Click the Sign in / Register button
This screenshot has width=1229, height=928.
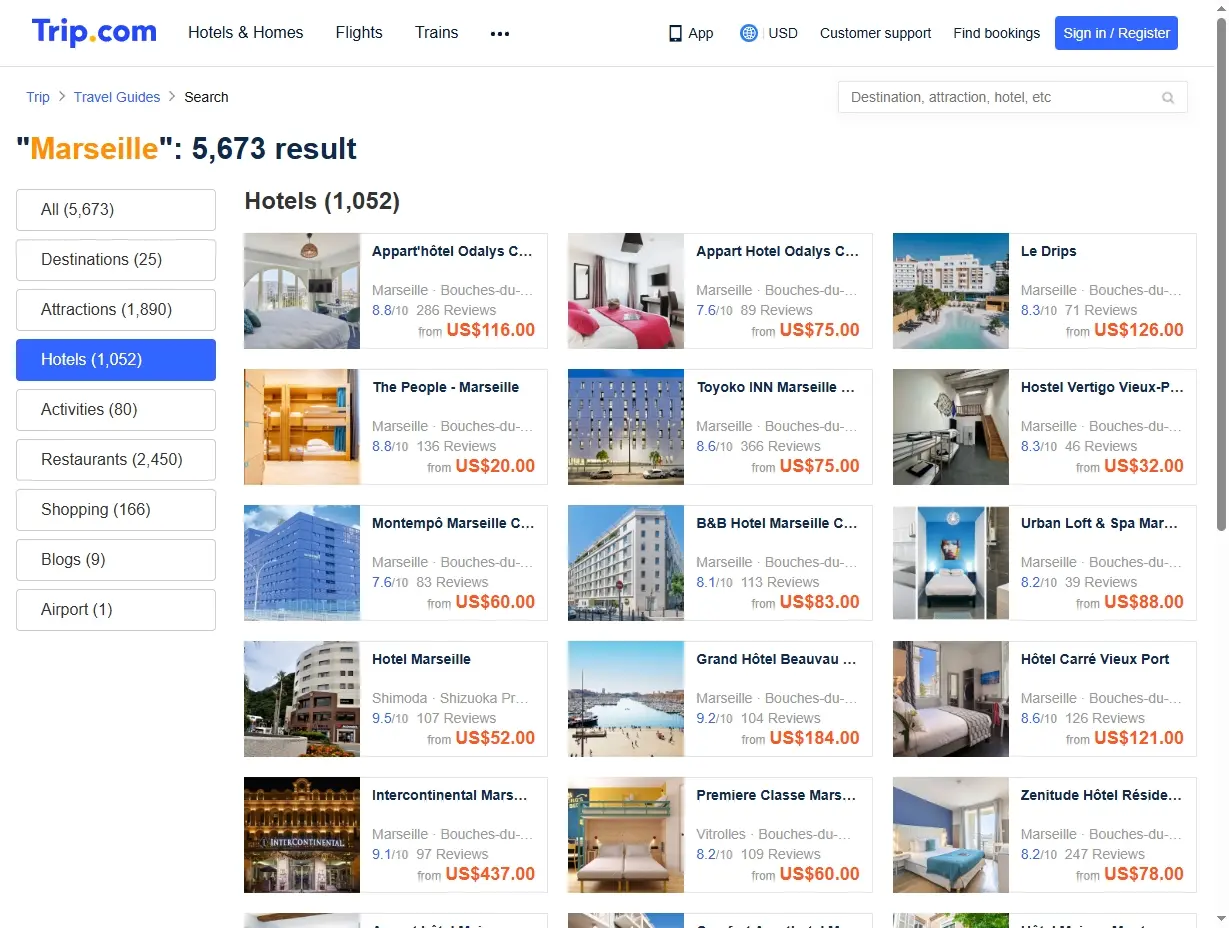pyautogui.click(x=1116, y=33)
